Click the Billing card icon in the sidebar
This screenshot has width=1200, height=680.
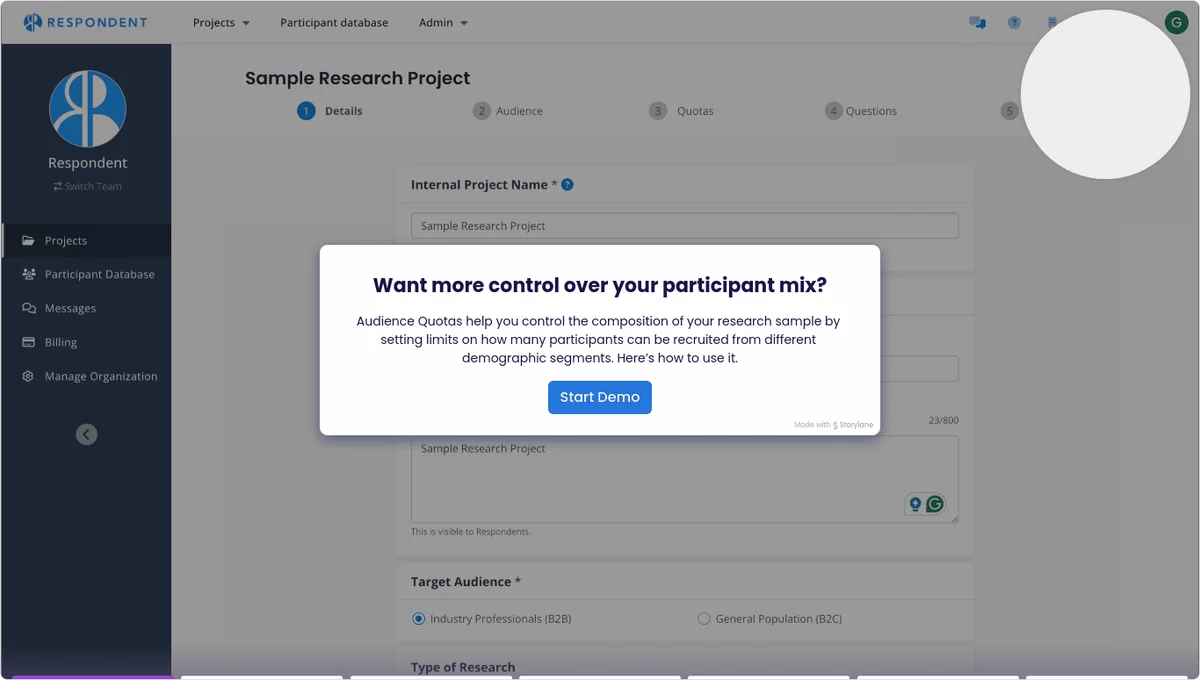pyautogui.click(x=28, y=342)
